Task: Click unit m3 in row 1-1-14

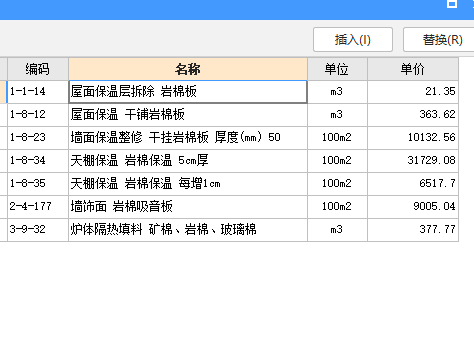Action: (x=337, y=92)
